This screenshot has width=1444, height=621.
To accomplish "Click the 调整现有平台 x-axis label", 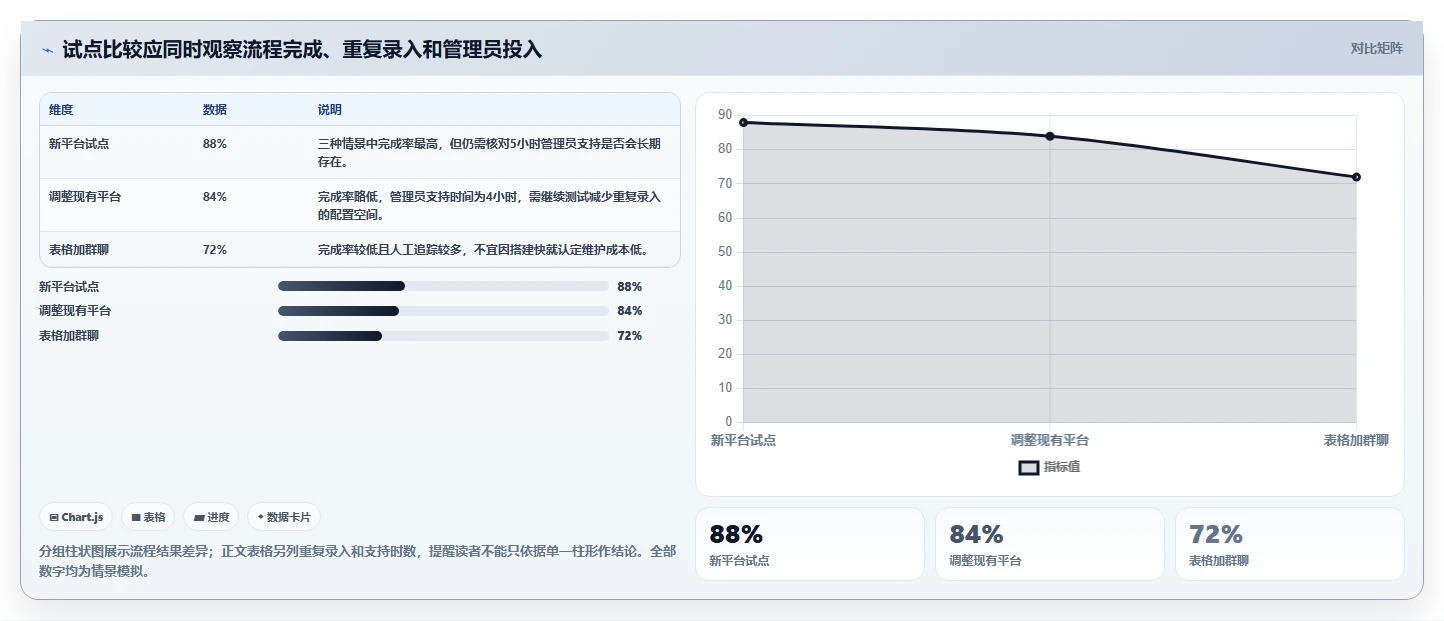I will point(1050,440).
